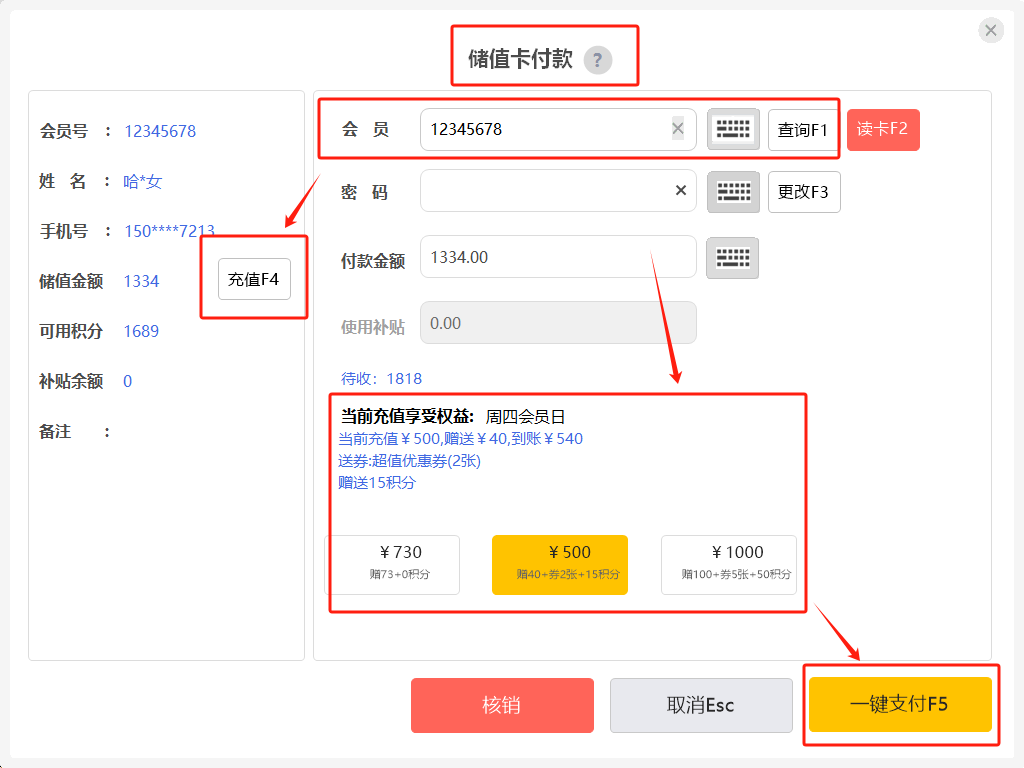The height and width of the screenshot is (768, 1024).
Task: Click the 更改F3 change password button
Action: (804, 192)
